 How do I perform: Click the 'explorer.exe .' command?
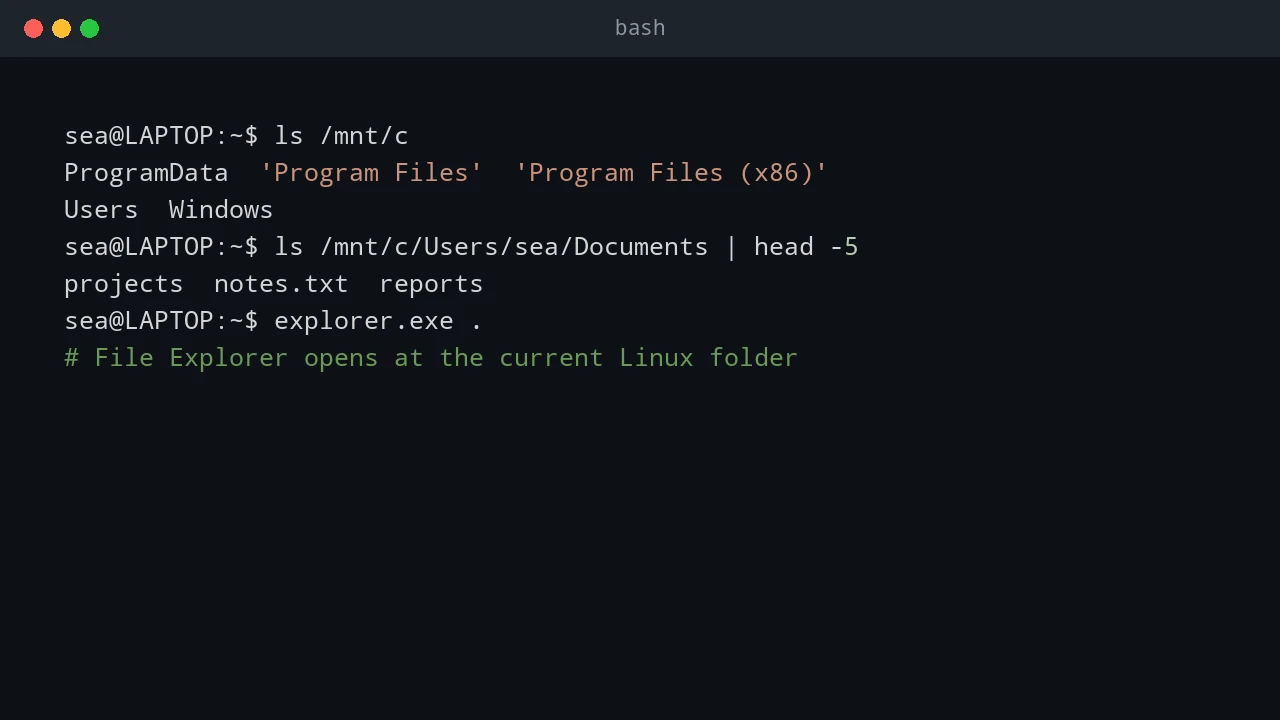tap(379, 320)
